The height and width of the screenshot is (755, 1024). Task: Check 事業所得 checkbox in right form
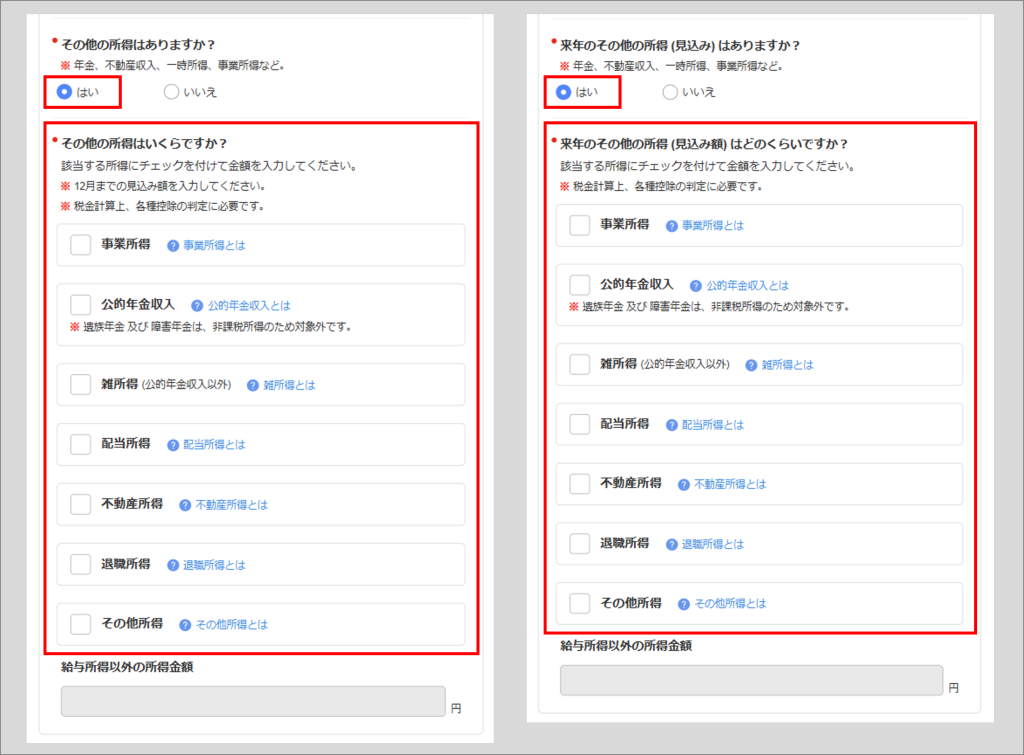click(579, 225)
